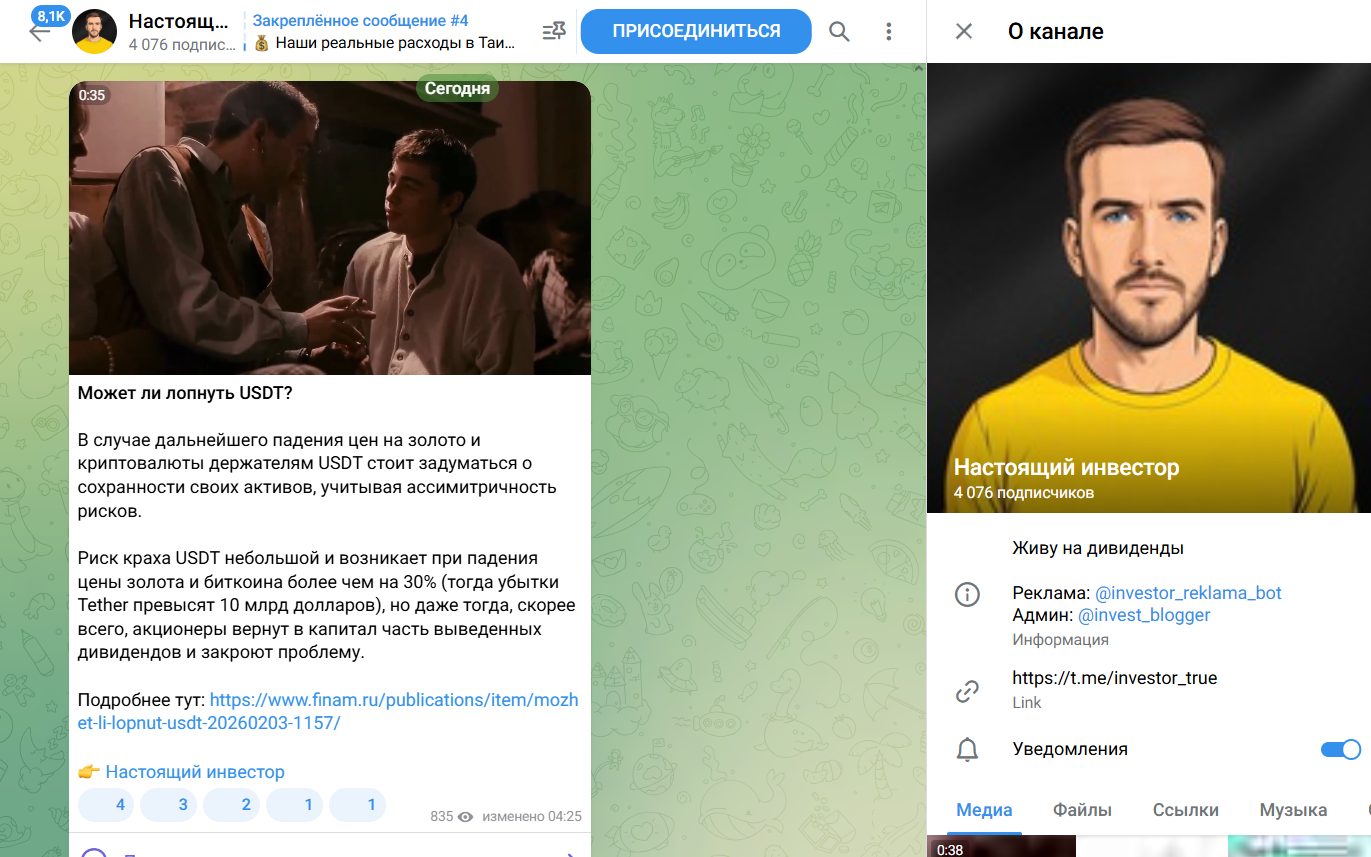Click the chain link icon beside t.me address
This screenshot has height=857, width=1371.
point(967,690)
